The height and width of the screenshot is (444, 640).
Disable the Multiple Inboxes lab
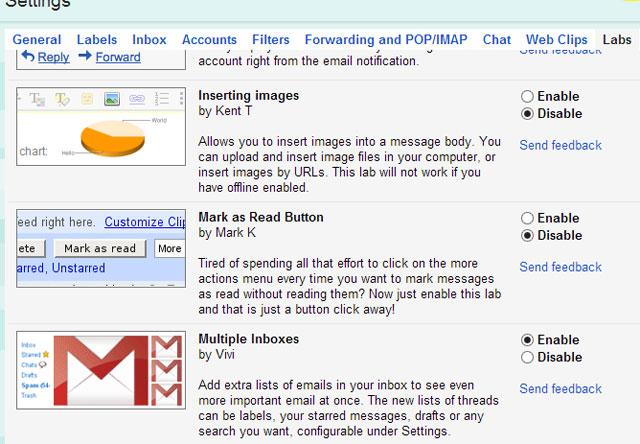(x=527, y=357)
